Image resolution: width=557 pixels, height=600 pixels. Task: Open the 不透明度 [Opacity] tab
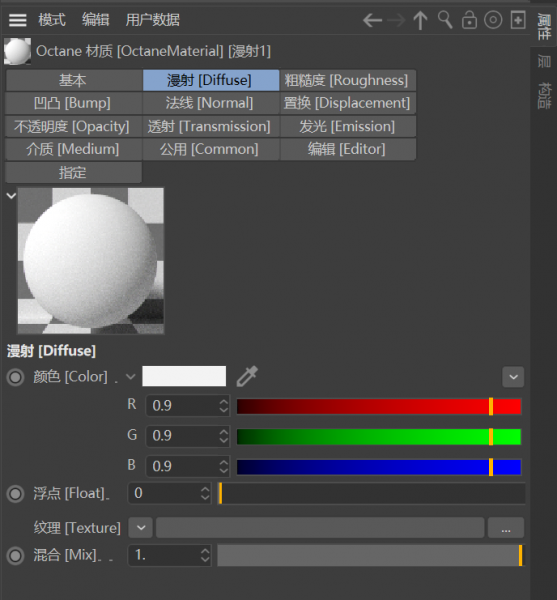coord(73,126)
